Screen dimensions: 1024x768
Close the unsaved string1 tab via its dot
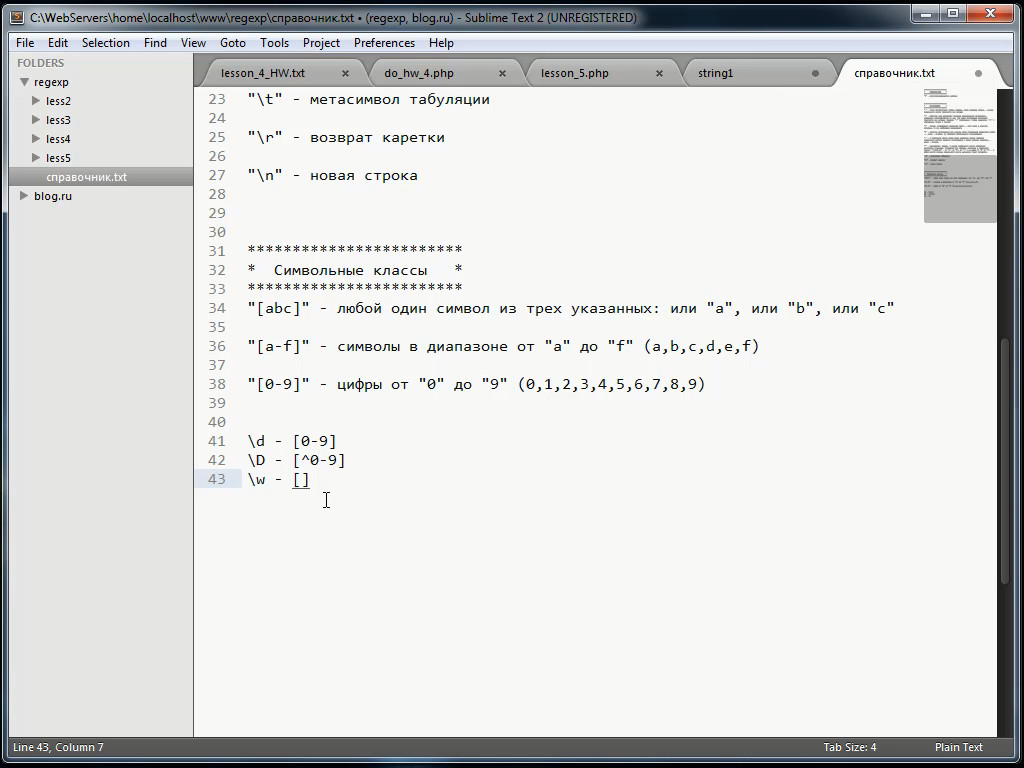click(815, 73)
